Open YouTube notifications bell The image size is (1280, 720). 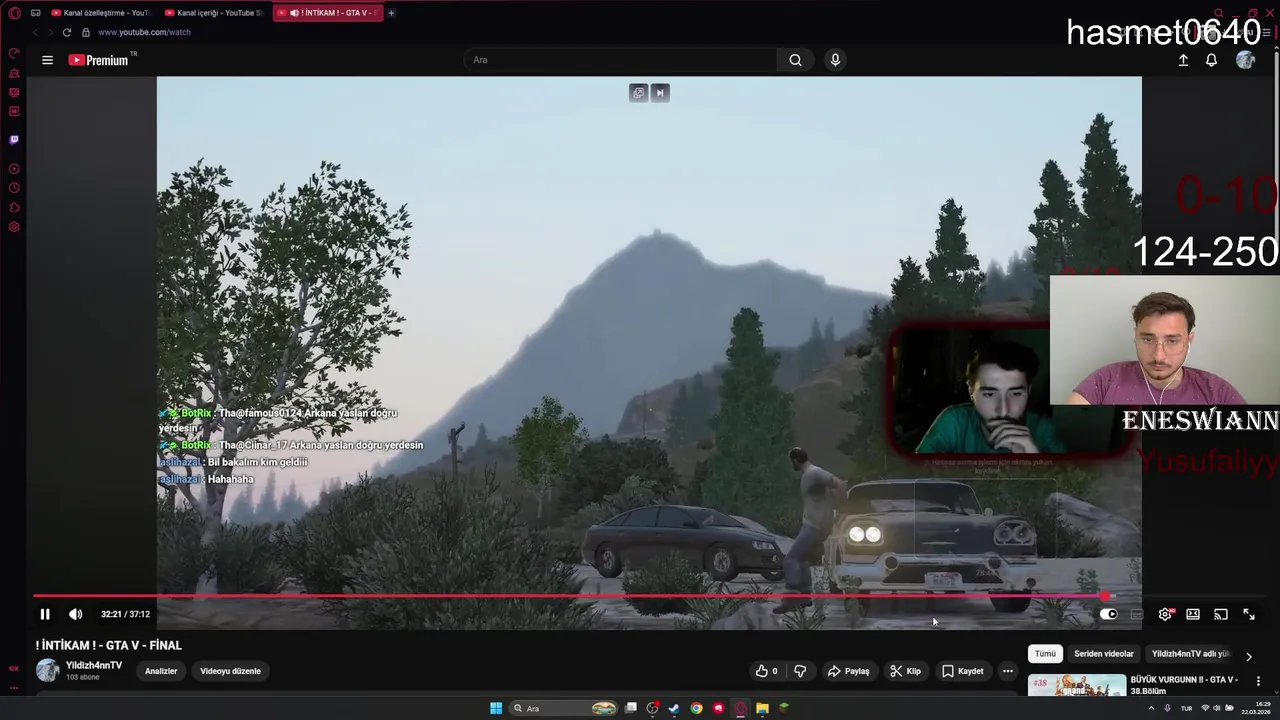(1211, 60)
